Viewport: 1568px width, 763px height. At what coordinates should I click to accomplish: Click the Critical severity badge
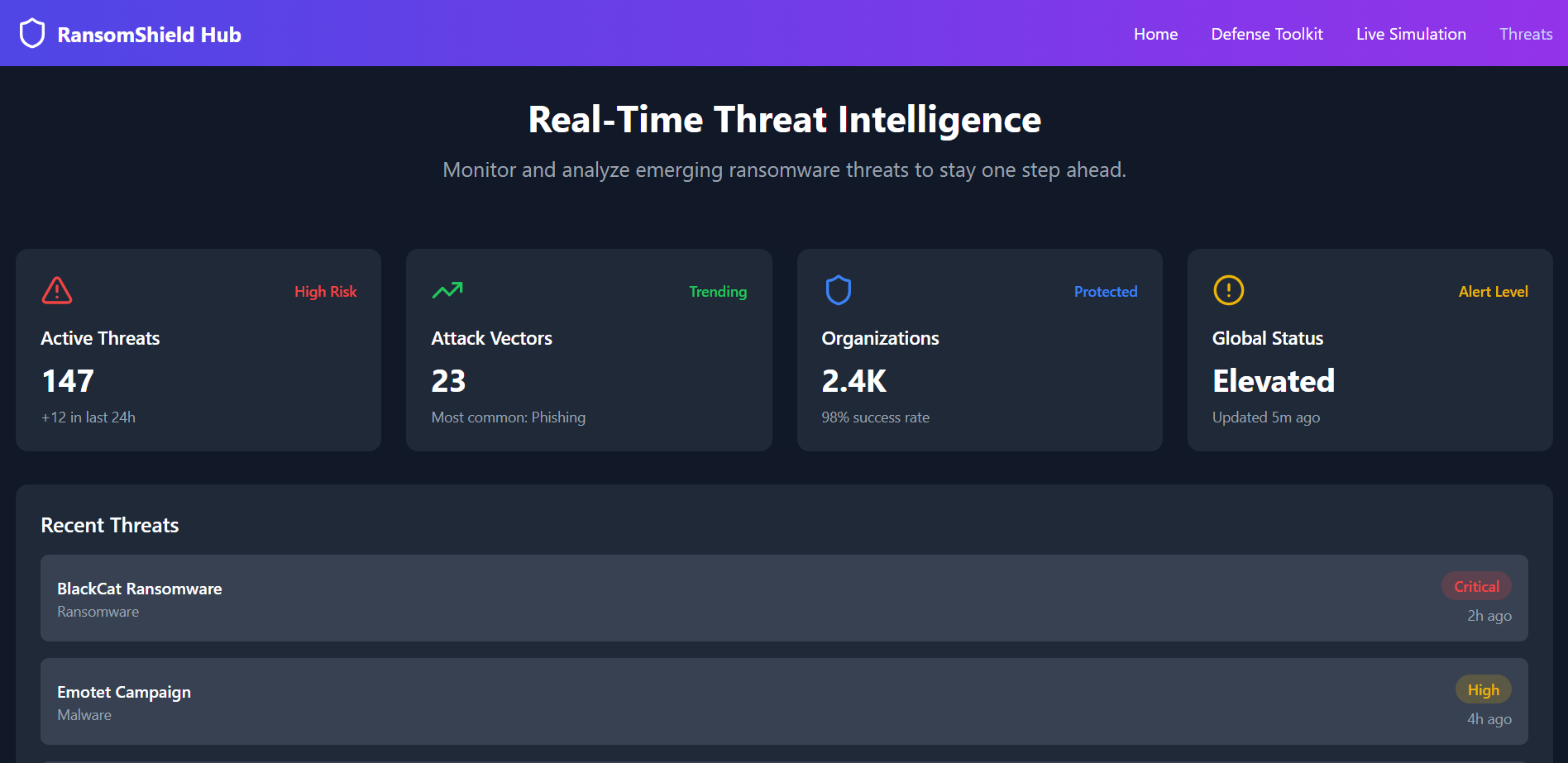(x=1476, y=586)
